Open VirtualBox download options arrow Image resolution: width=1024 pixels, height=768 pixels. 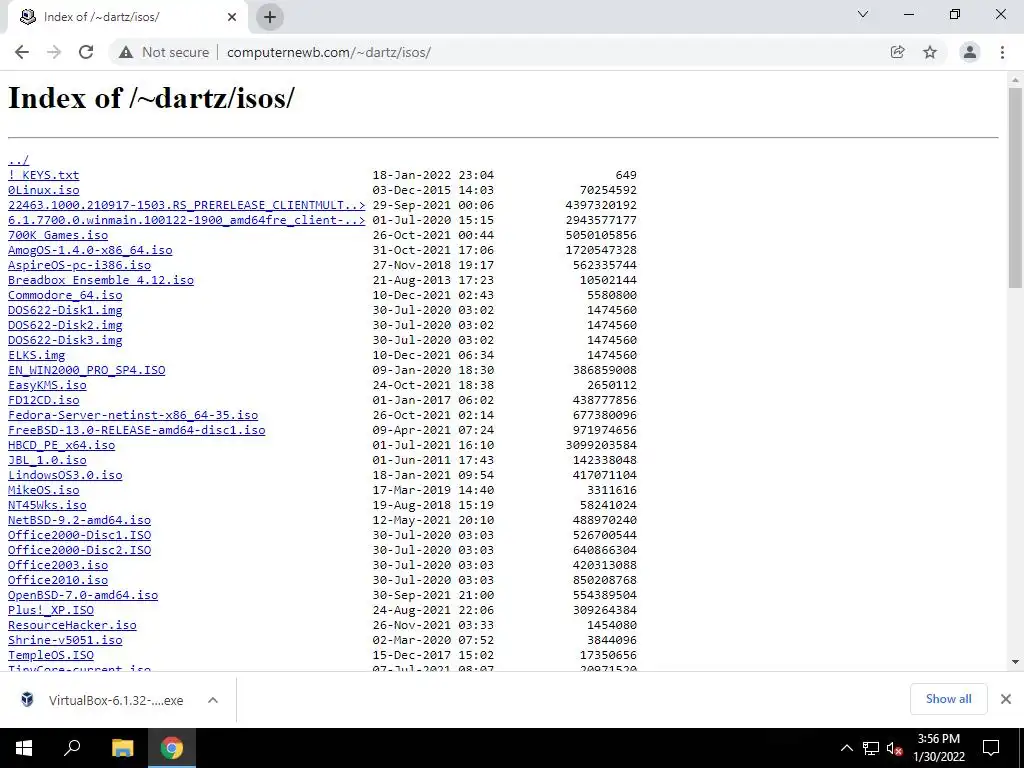(x=213, y=700)
